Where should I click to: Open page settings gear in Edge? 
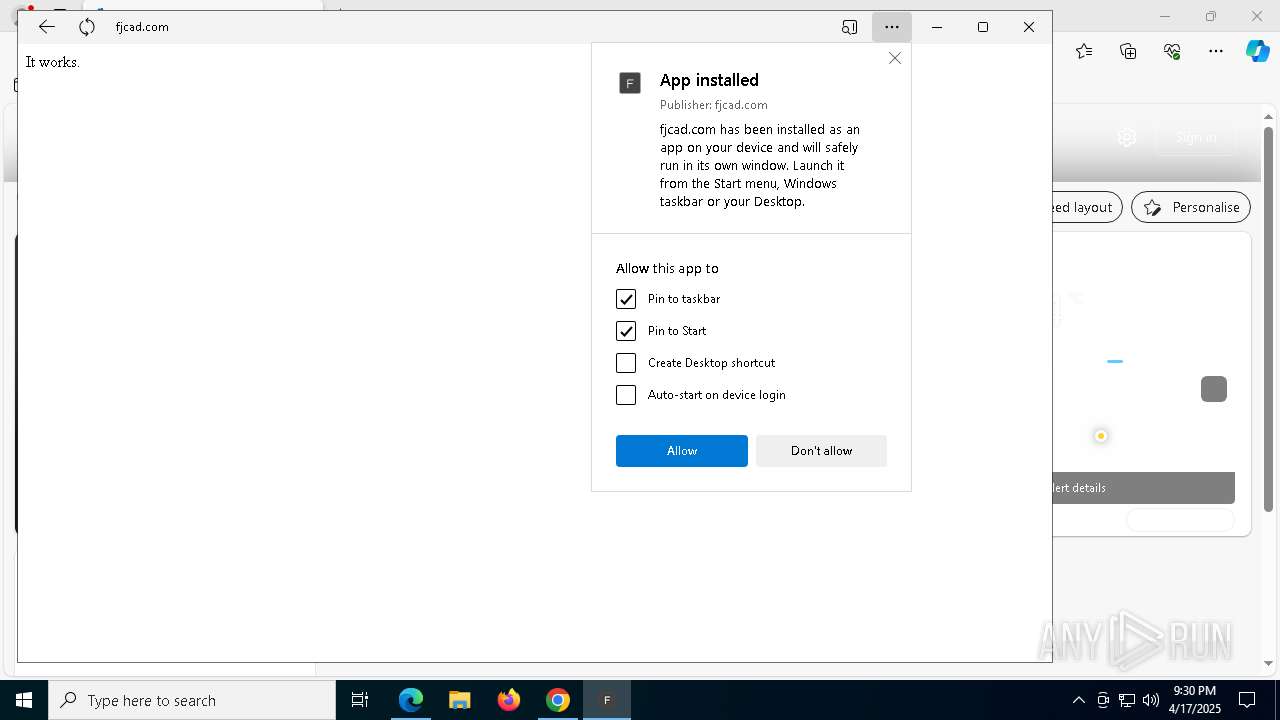(x=1127, y=138)
